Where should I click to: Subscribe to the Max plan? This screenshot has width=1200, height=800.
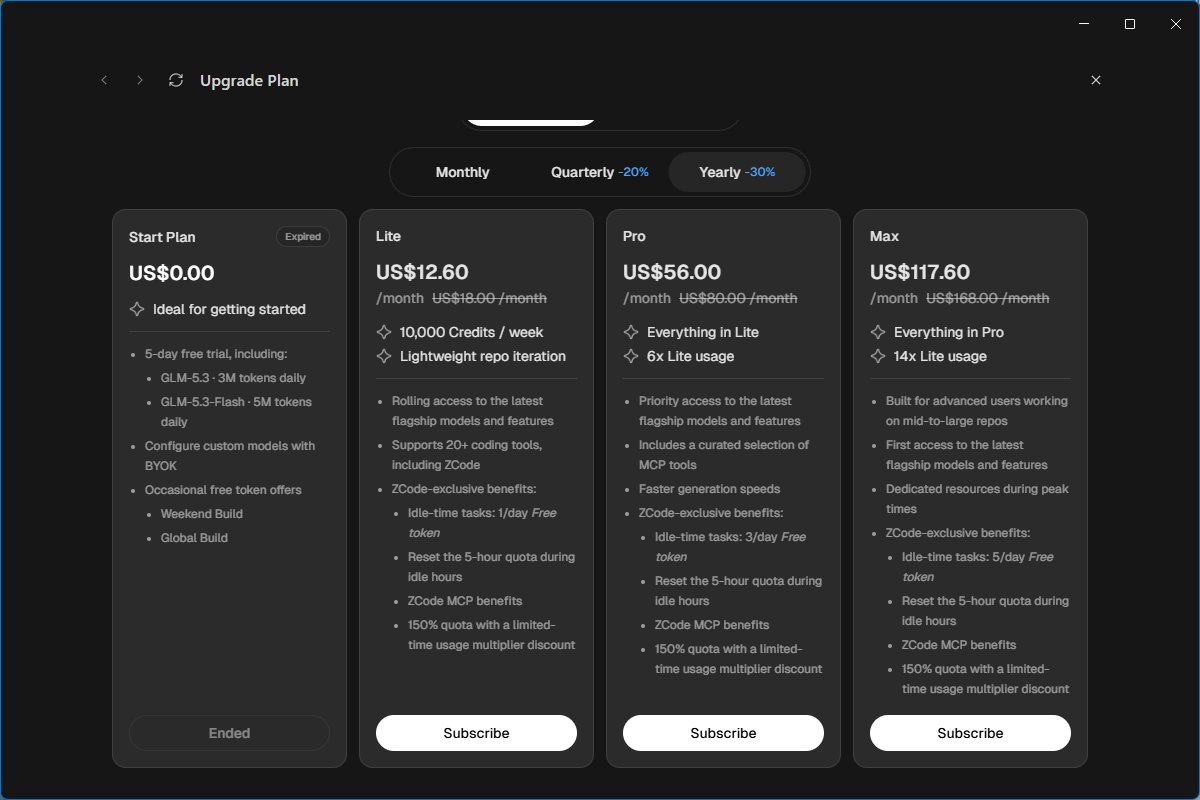pos(970,733)
